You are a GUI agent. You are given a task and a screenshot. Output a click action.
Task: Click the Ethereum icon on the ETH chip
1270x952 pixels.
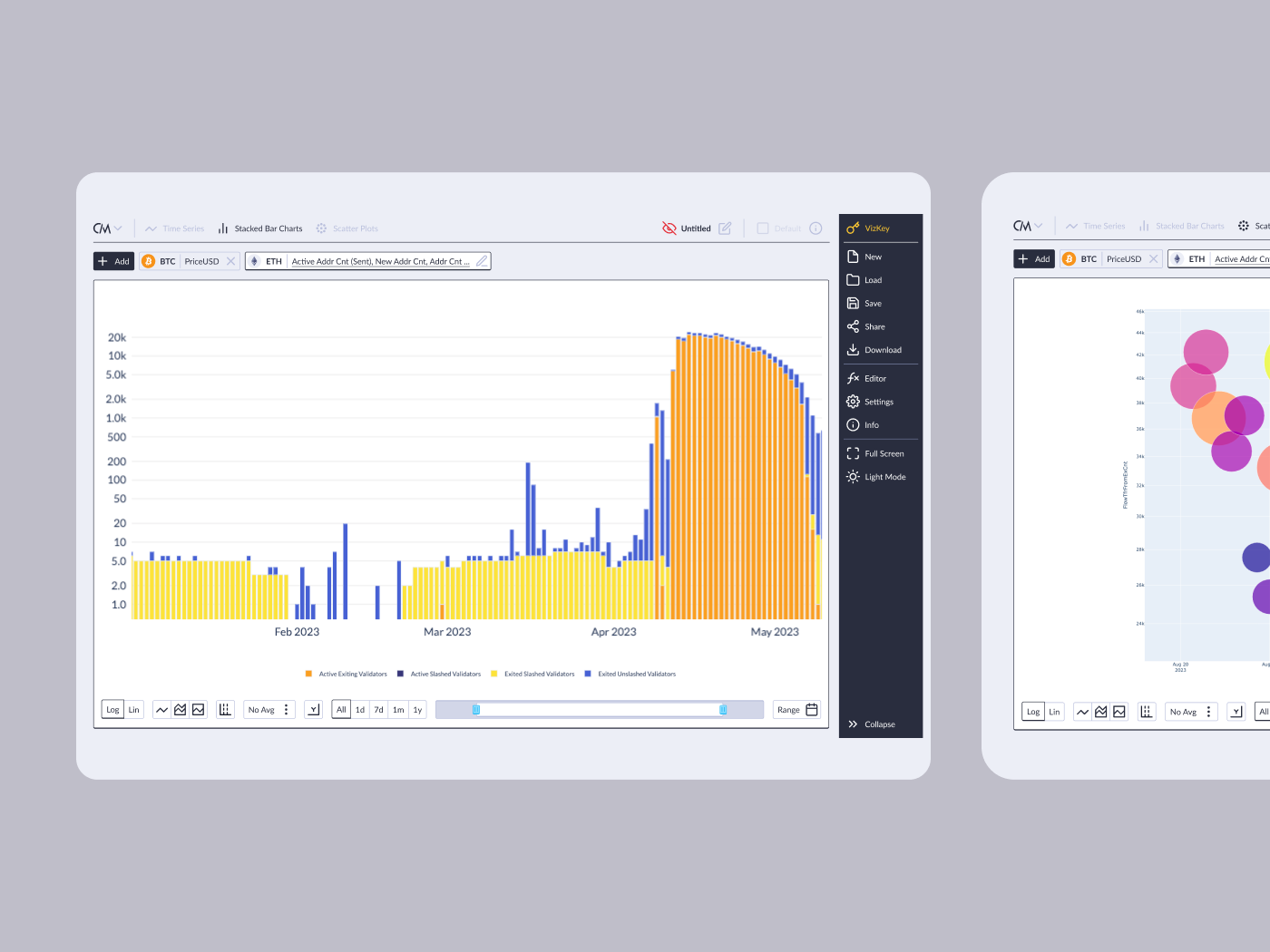coord(254,261)
